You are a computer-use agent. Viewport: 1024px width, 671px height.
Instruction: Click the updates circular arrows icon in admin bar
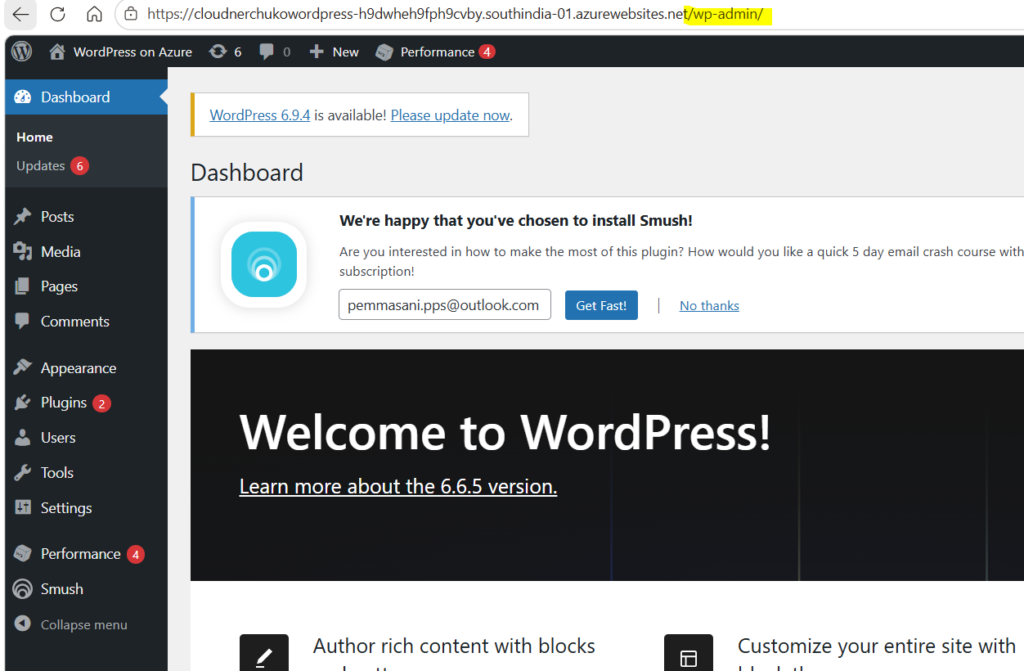tap(217, 52)
